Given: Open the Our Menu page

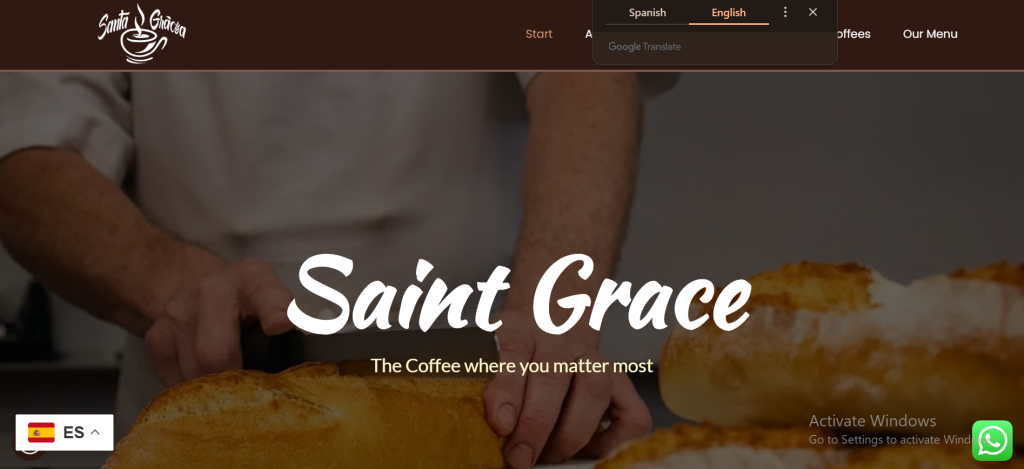Looking at the screenshot, I should point(930,34).
